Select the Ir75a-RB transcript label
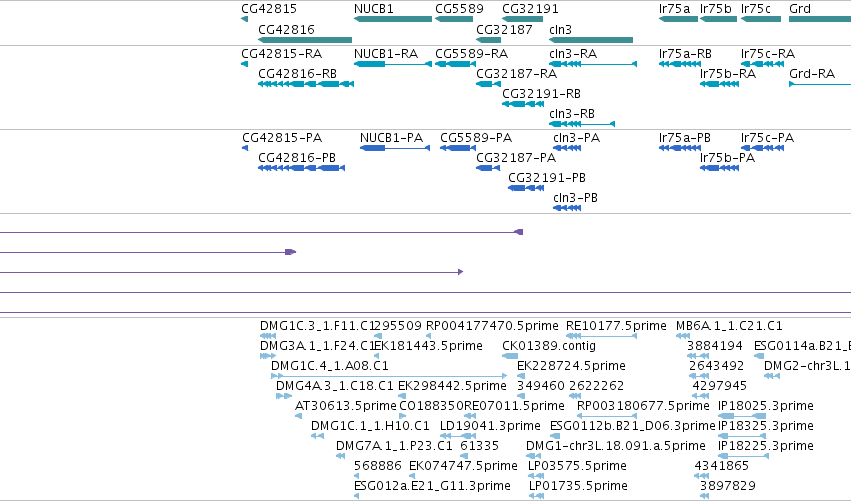 click(685, 54)
